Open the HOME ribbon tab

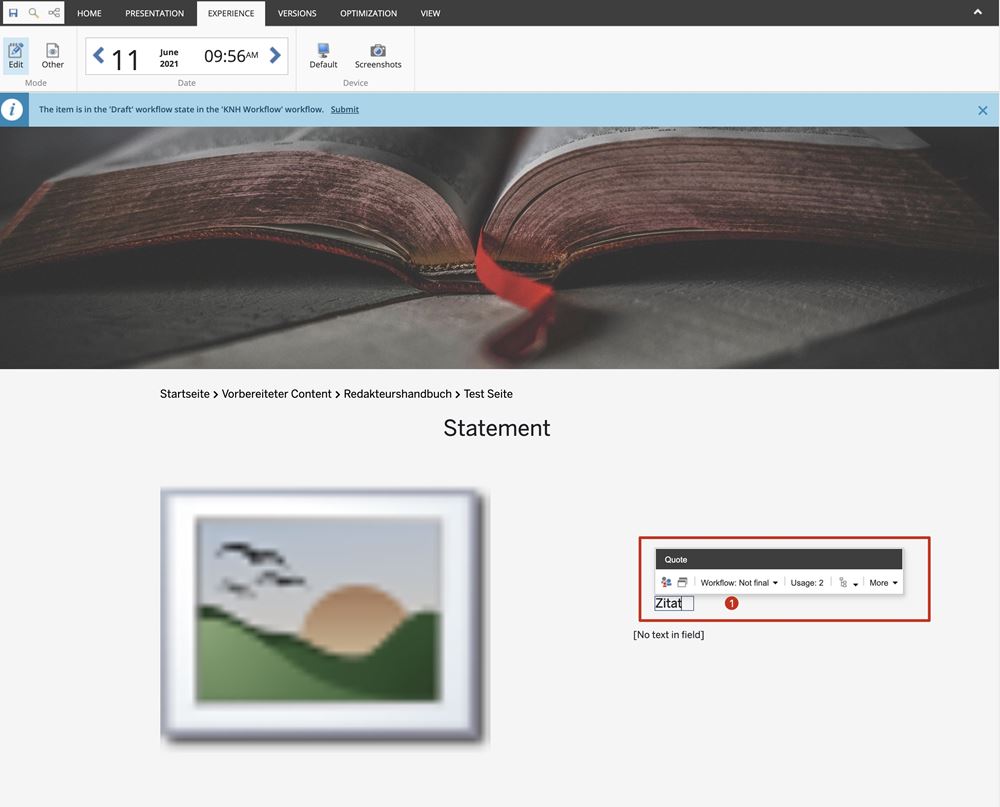point(89,13)
